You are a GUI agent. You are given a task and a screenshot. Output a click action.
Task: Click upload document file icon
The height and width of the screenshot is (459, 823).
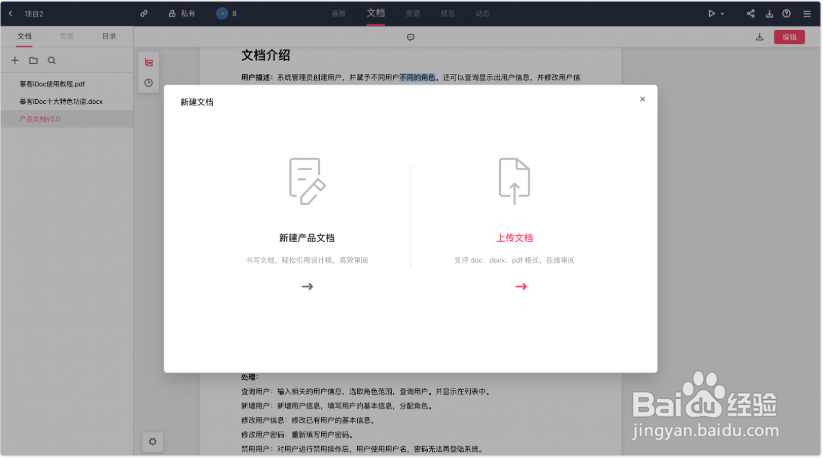(514, 181)
